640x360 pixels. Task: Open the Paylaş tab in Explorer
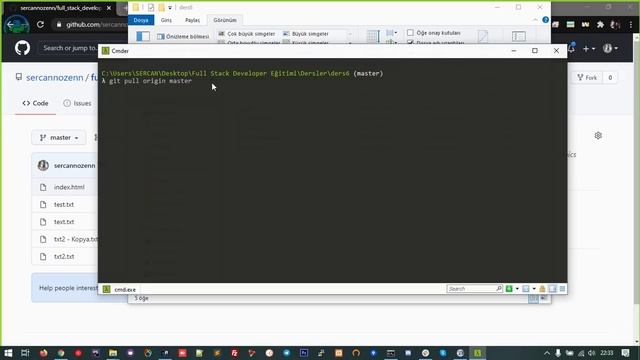192,20
